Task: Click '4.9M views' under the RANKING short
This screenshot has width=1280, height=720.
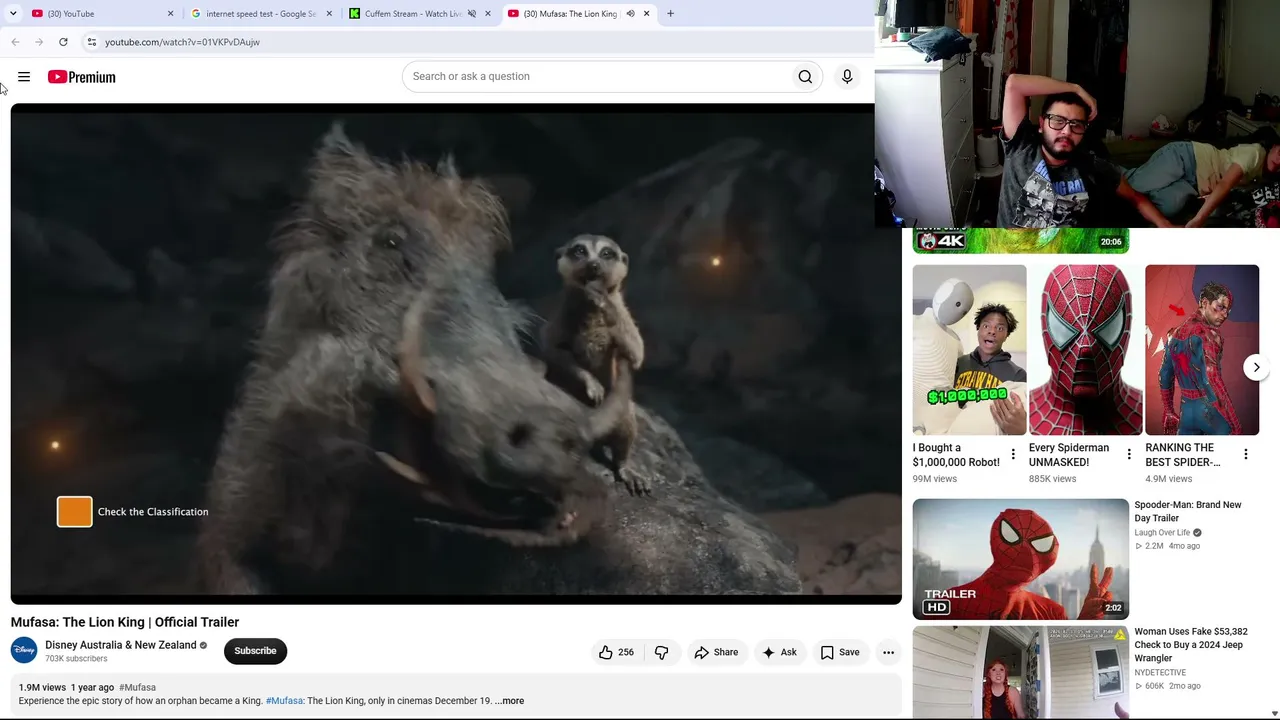Action: (x=1169, y=479)
